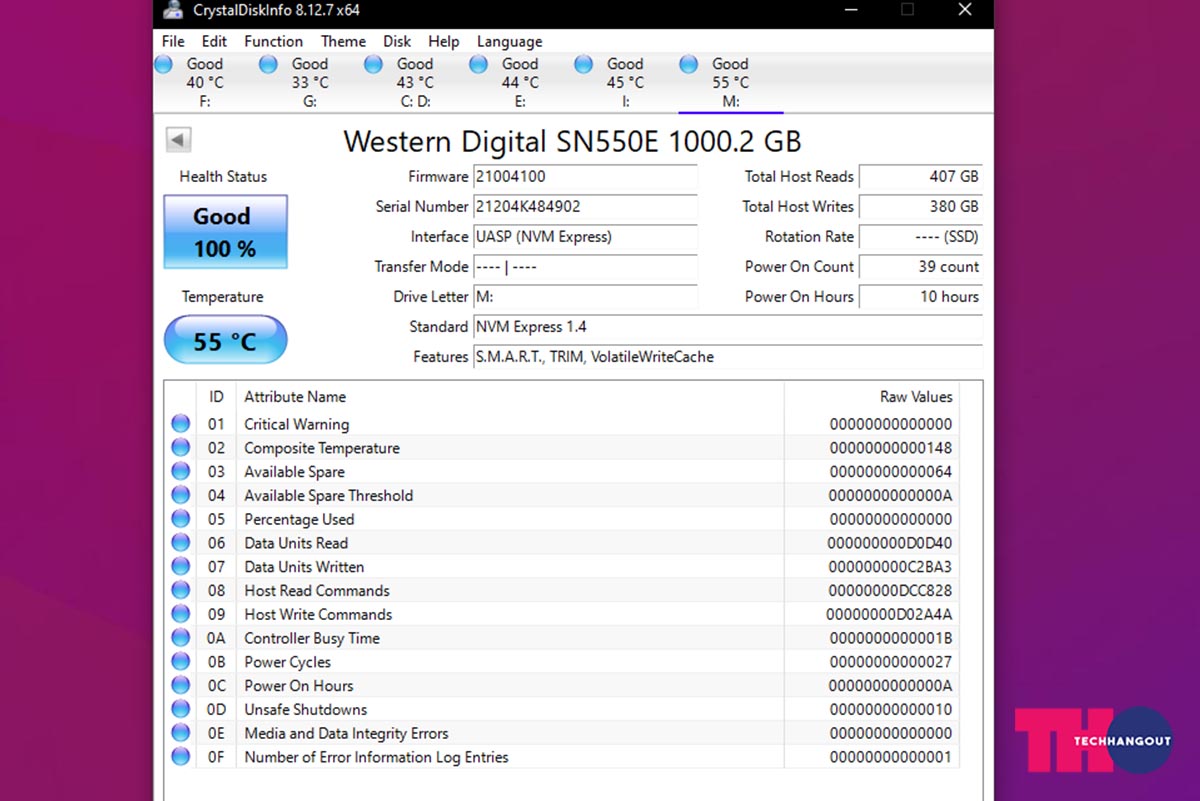Screen dimensions: 1200x801
Task: Click the Transfer Mode field
Action: [x=585, y=267]
